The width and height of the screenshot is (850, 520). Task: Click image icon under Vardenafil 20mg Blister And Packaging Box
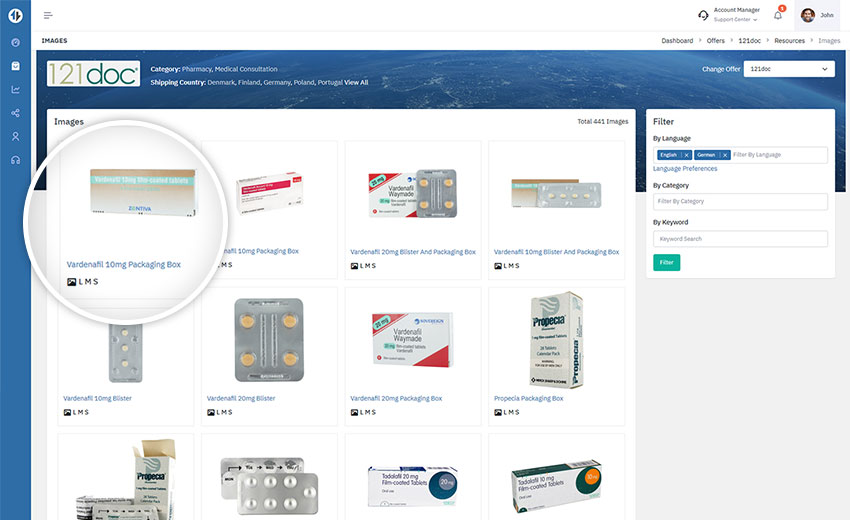point(354,266)
